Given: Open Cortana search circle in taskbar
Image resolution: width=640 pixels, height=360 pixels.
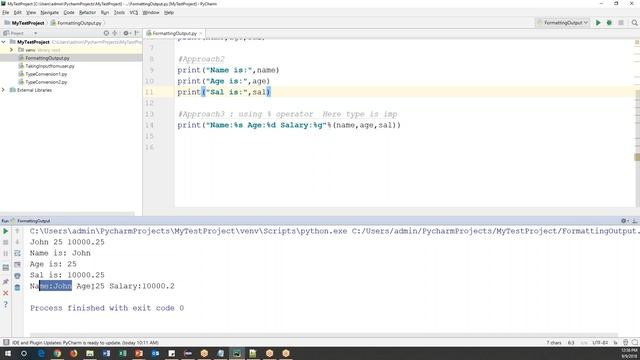Looking at the screenshot, I should [24, 353].
